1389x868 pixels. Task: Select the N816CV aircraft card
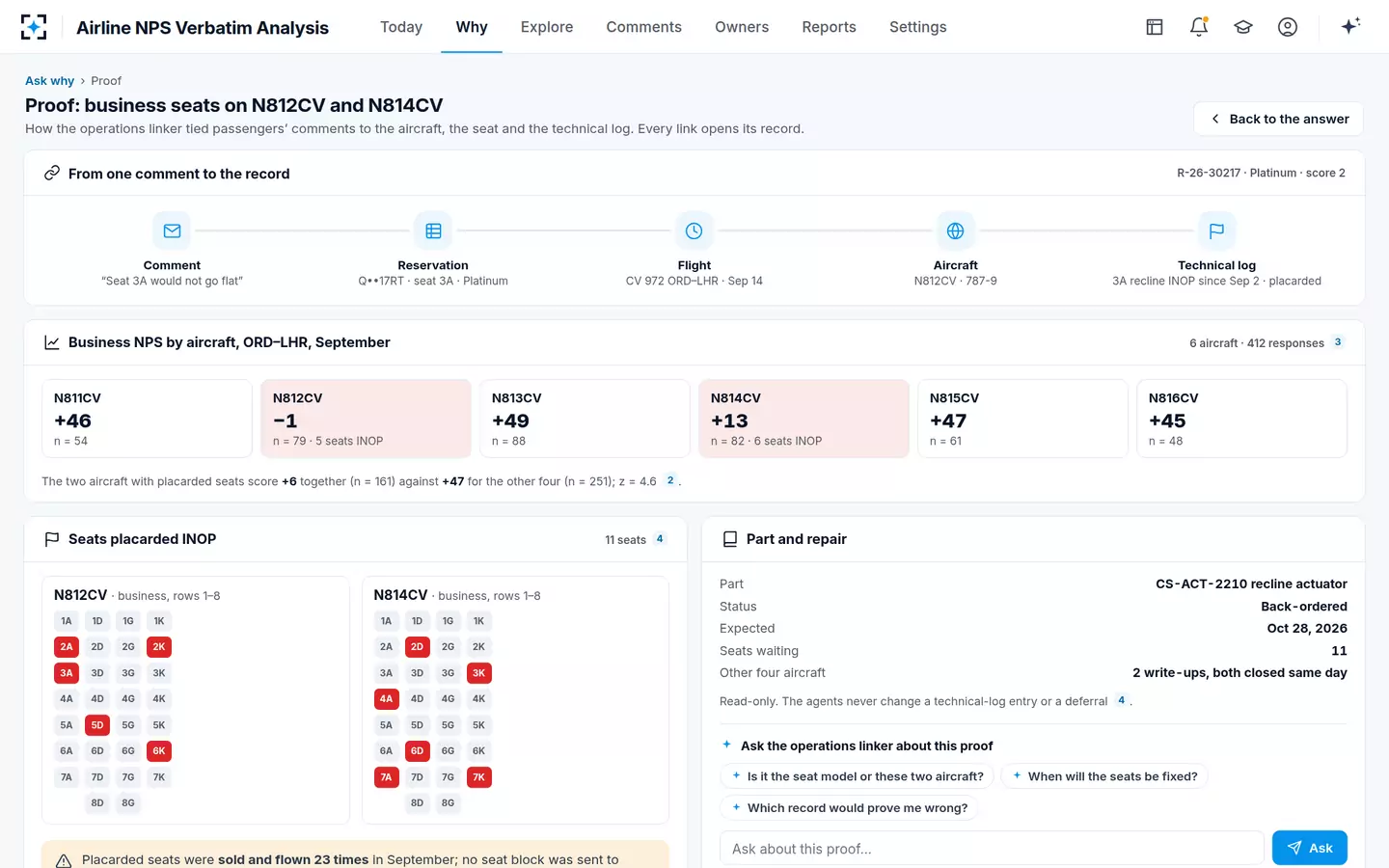point(1241,419)
